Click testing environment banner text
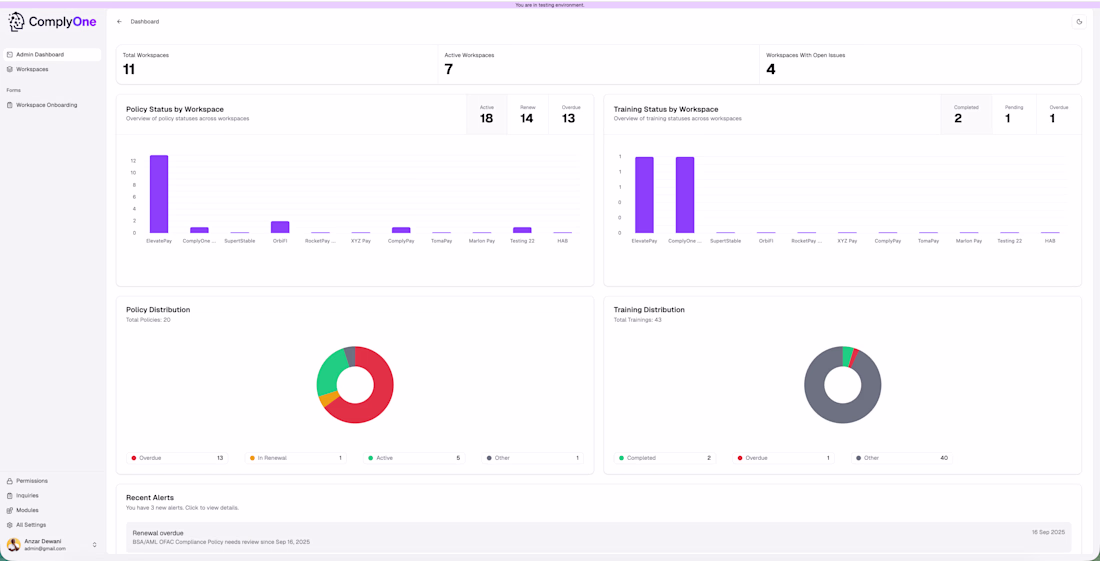 (x=549, y=4)
